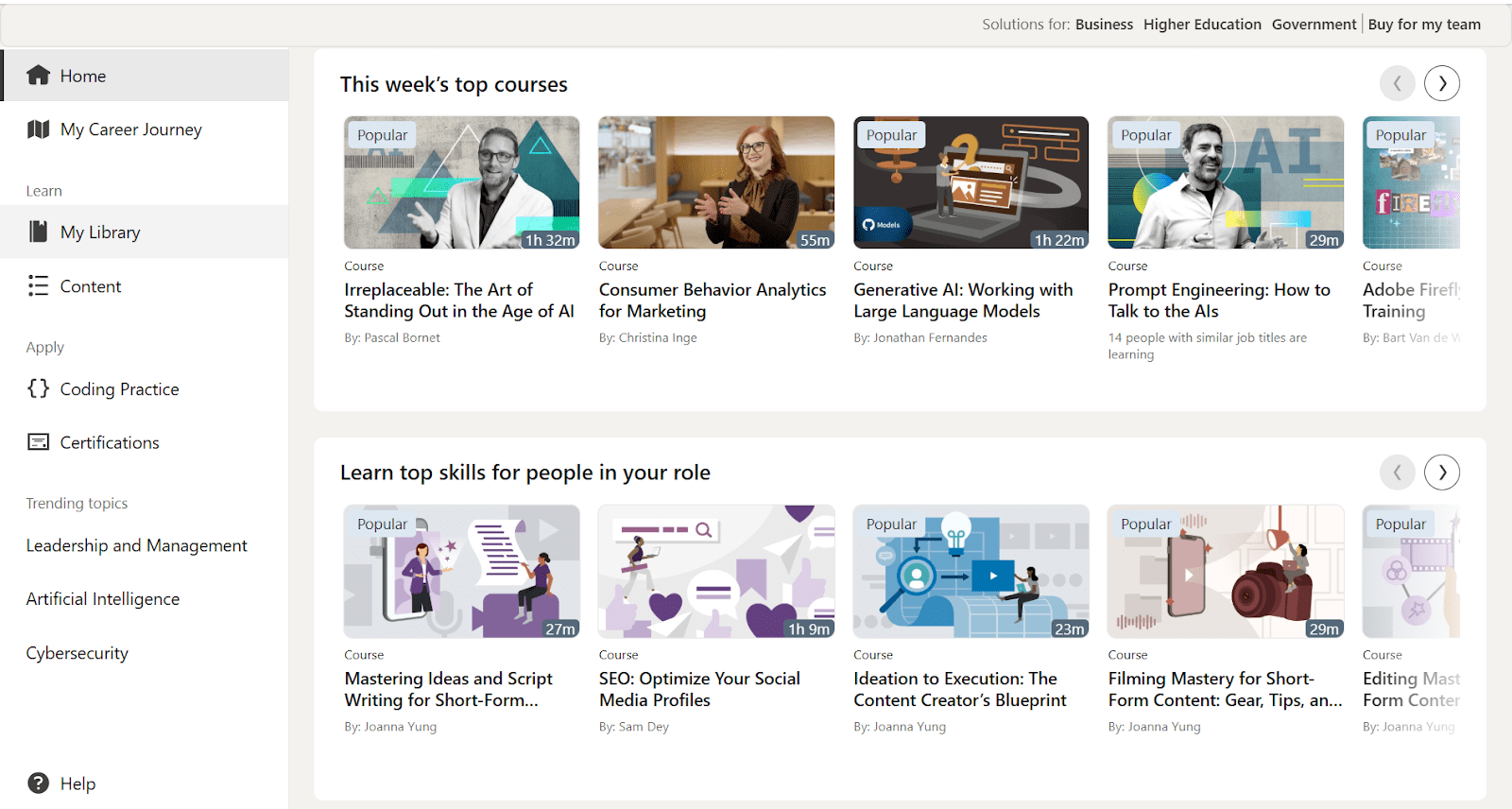
Task: Go to previous top courses of the week
Action: tap(1397, 83)
